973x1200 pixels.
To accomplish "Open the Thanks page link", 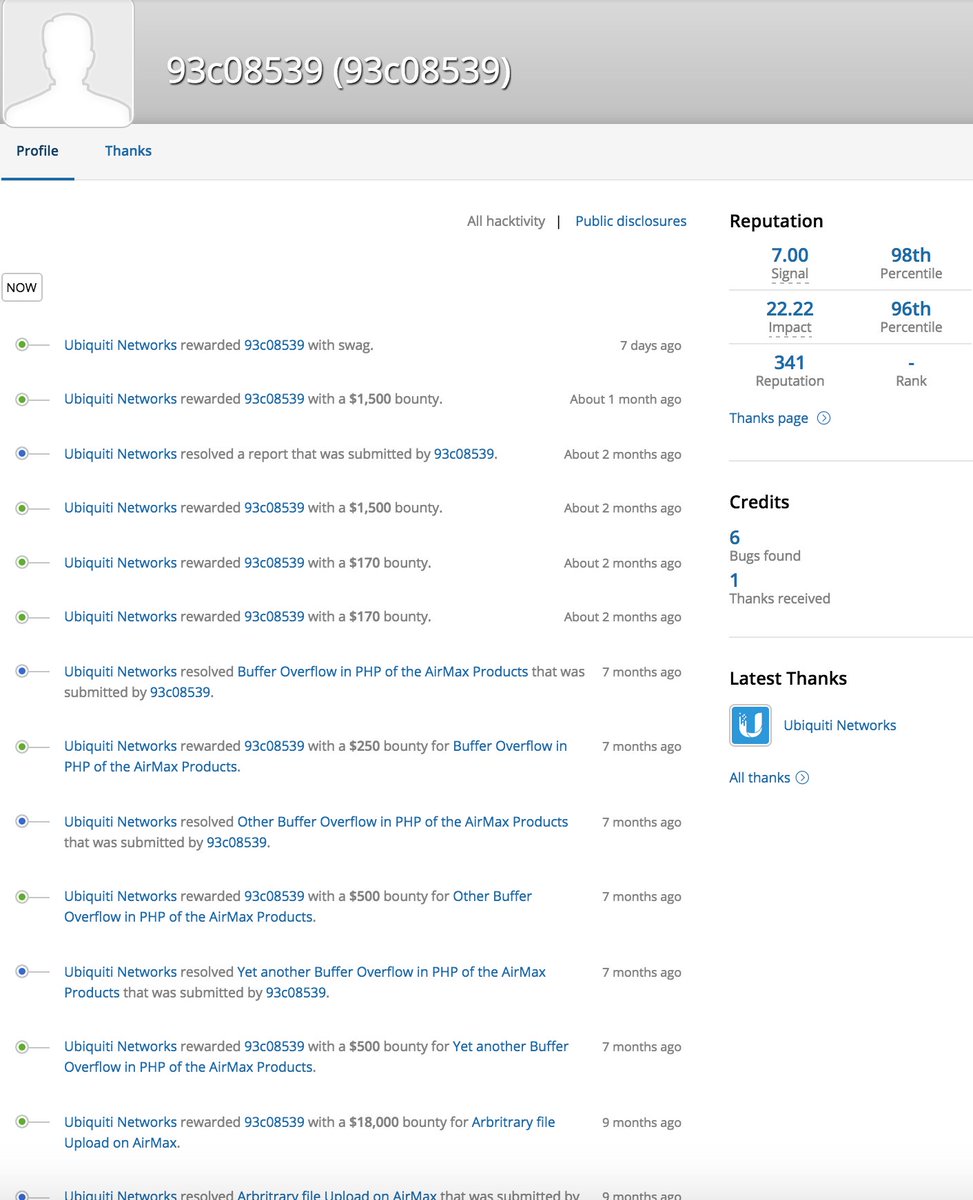I will click(x=768, y=418).
